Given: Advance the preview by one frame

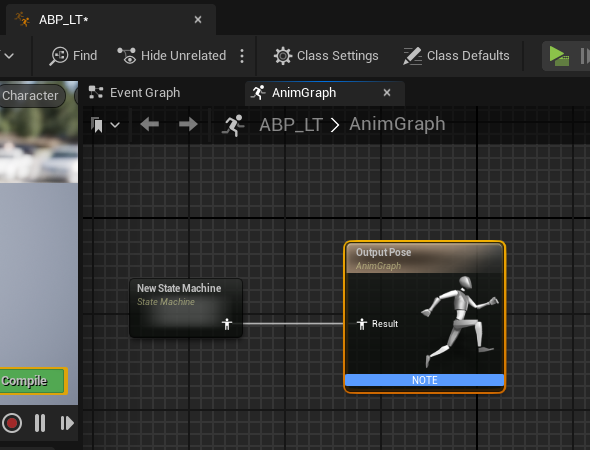Looking at the screenshot, I should [x=67, y=423].
